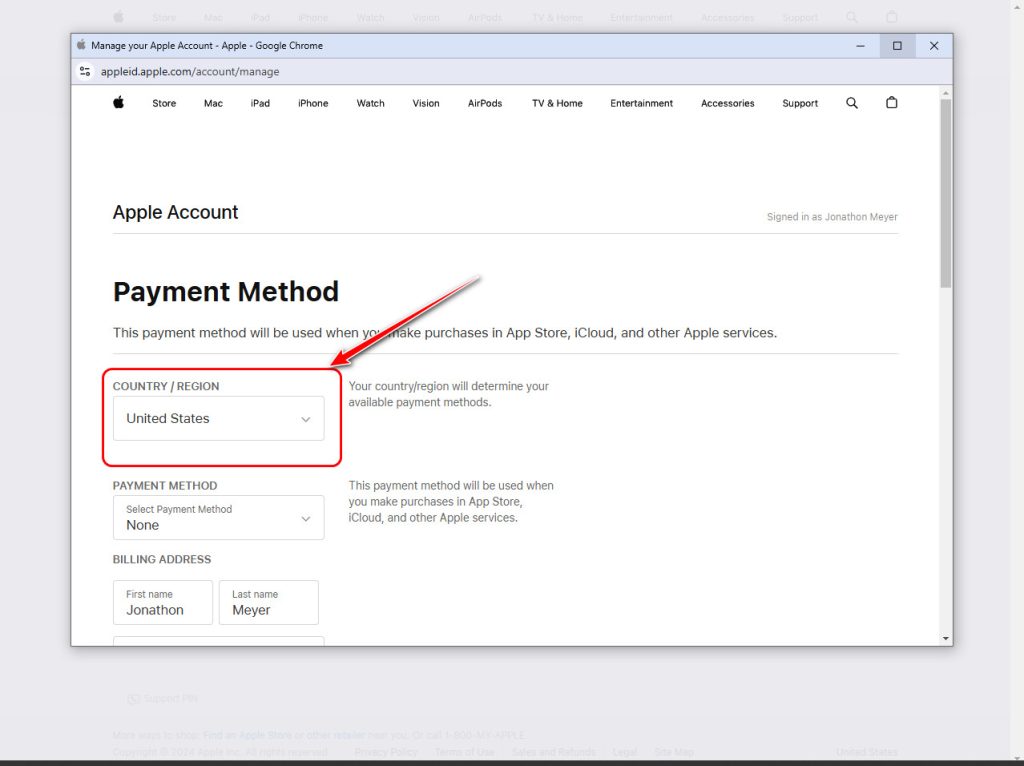Click the Apple icon in the window title bar

pos(80,45)
